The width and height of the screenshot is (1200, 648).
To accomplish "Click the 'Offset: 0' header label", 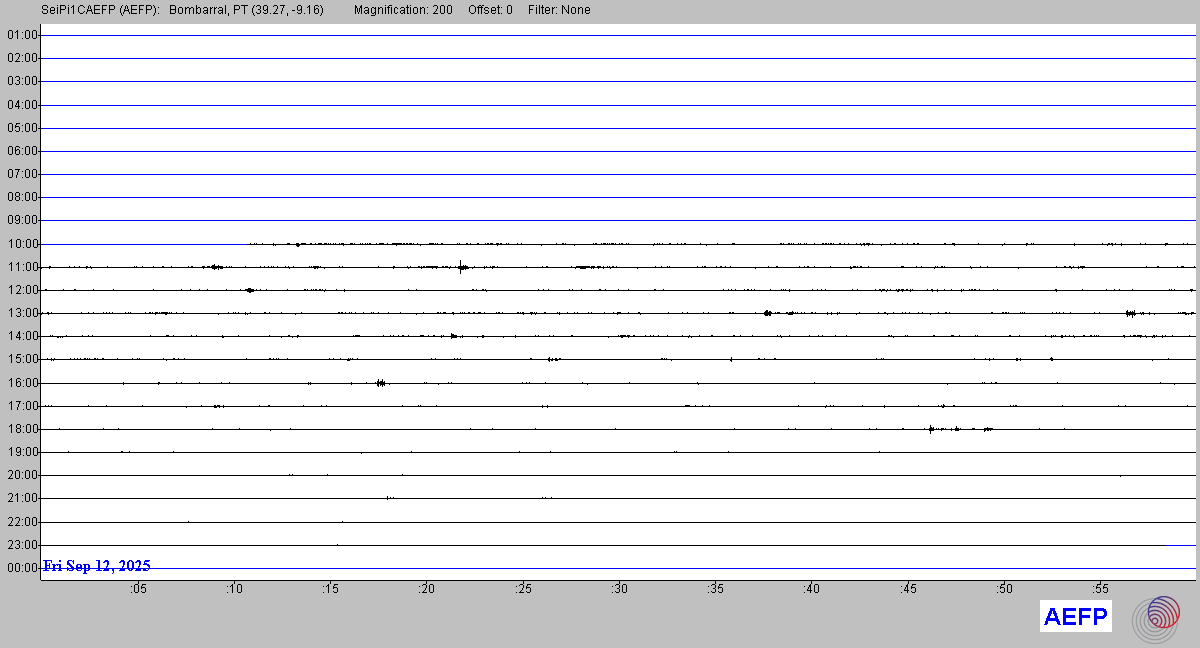I will click(x=490, y=10).
